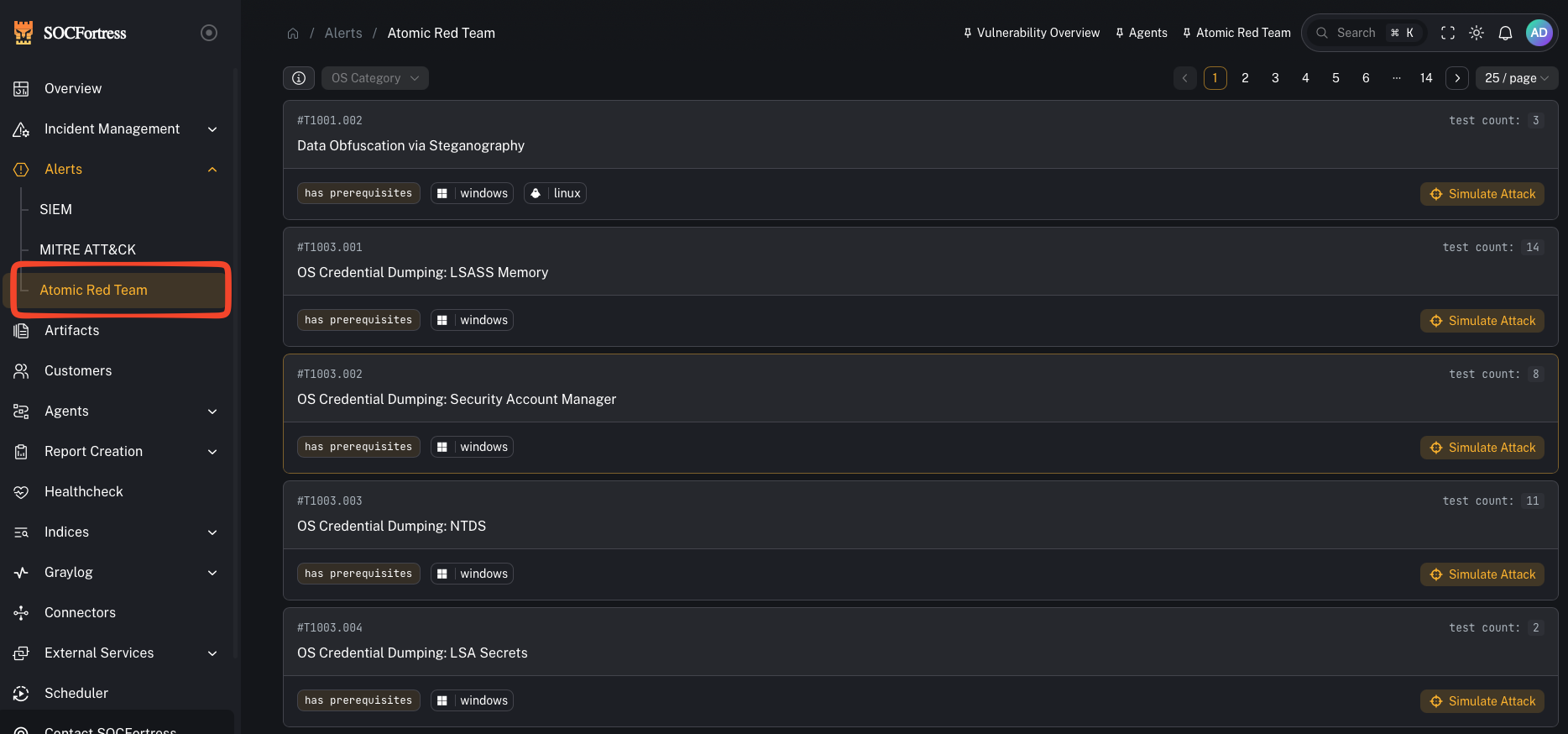Click the linux tag on T1001.002
Screen dimensions: 1568x734
[x=555, y=193]
